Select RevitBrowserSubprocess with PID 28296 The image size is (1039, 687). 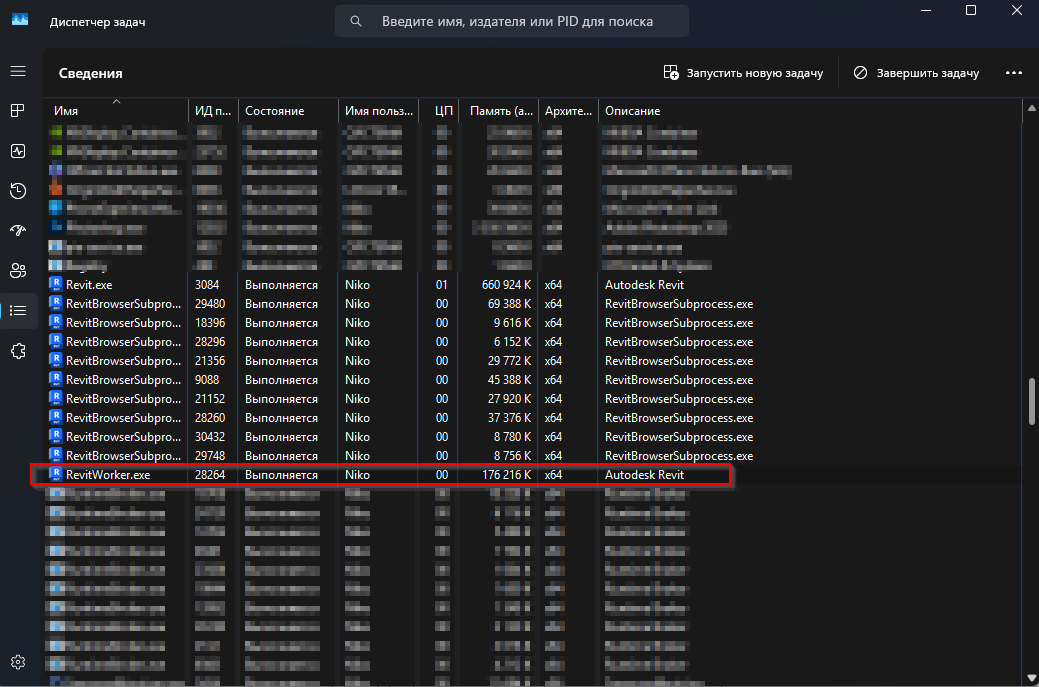533,342
